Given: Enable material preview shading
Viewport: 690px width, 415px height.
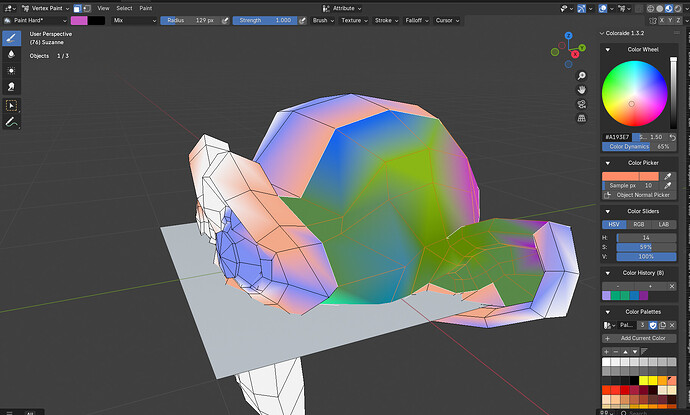Looking at the screenshot, I should tap(668, 8).
